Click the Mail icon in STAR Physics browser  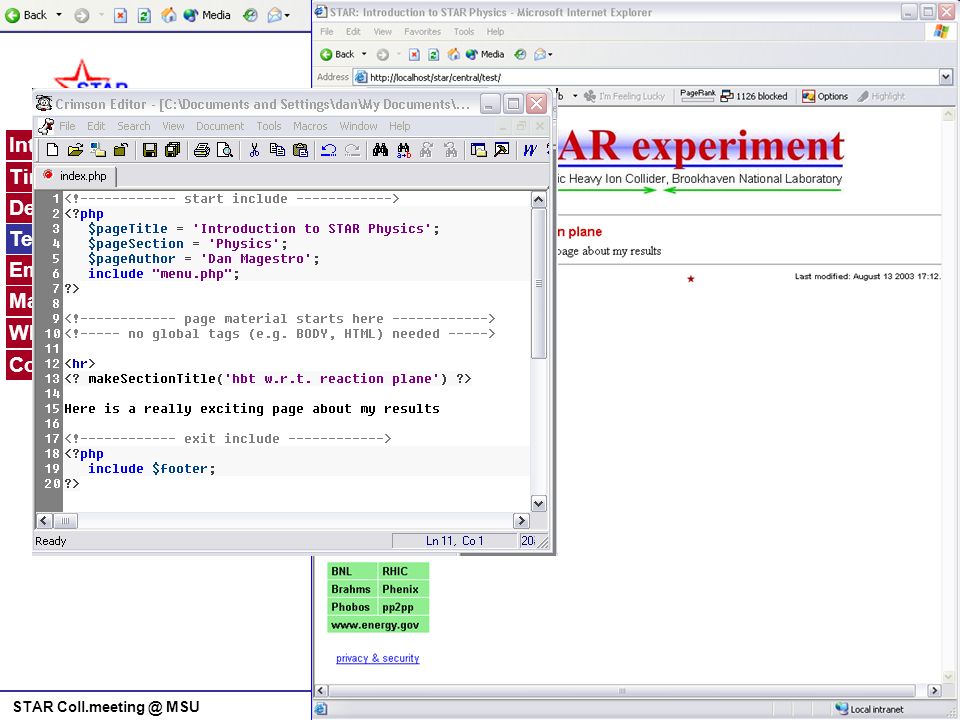point(539,54)
